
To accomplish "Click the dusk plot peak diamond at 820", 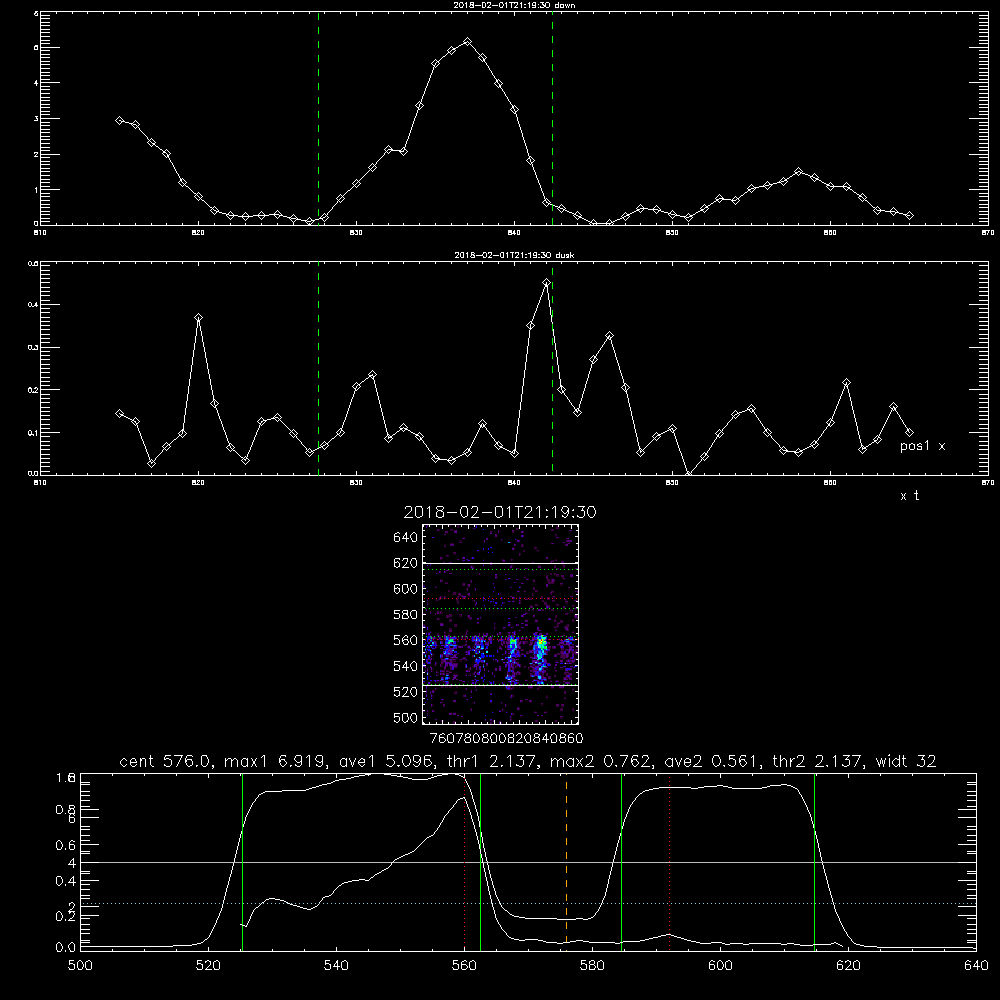I will 199,318.
